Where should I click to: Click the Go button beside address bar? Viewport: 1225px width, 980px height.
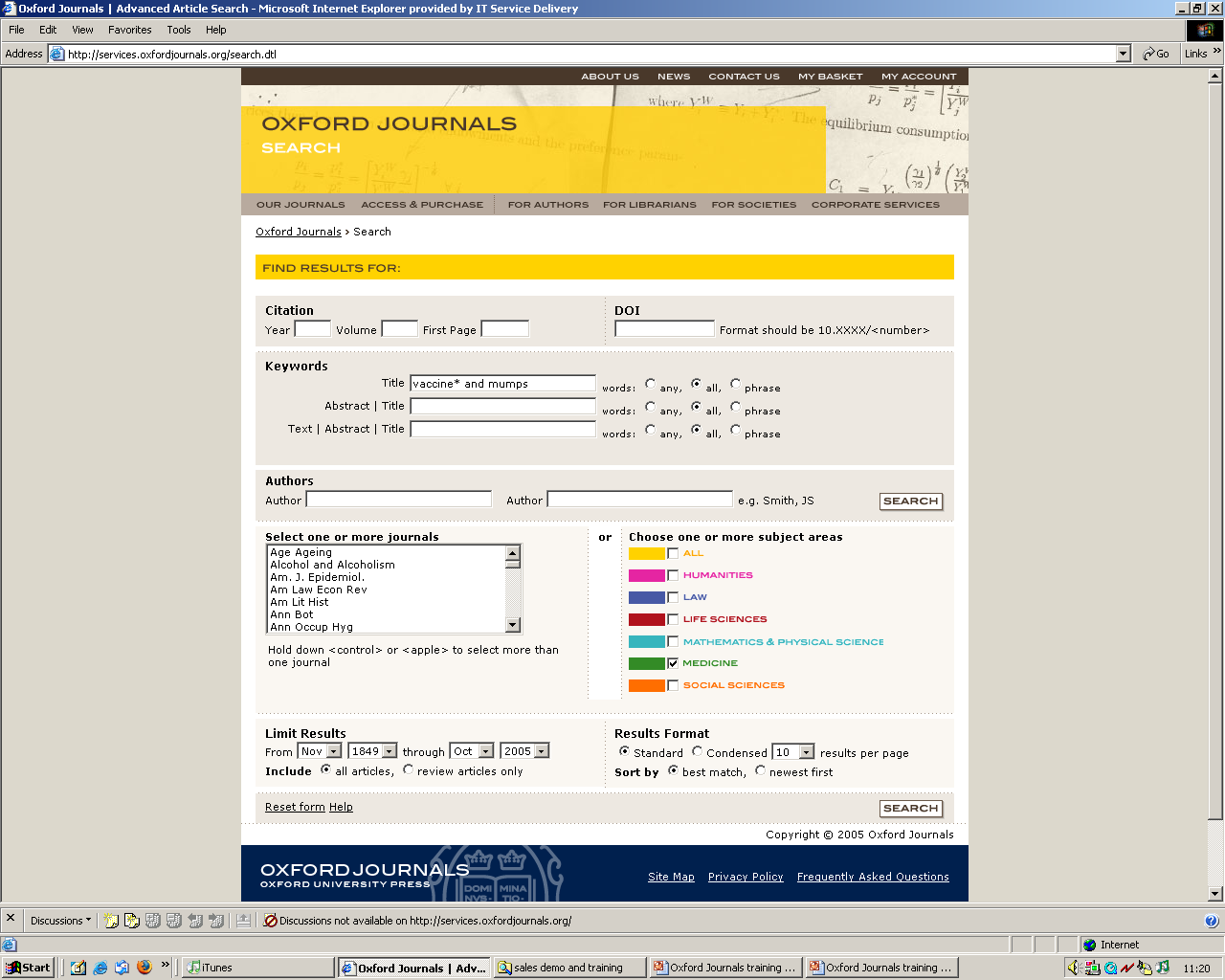click(1156, 54)
